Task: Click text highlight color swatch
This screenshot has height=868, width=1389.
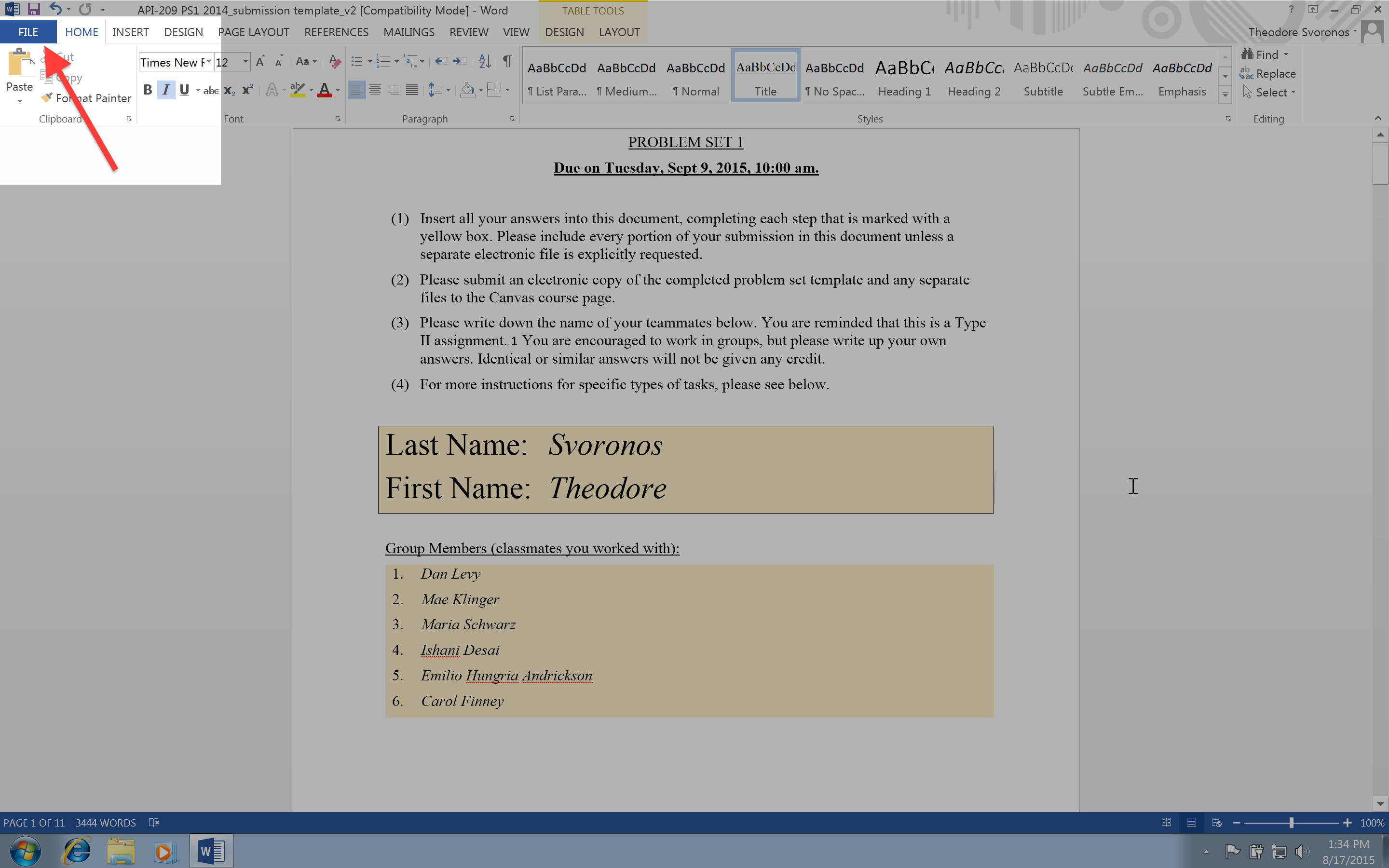Action: tap(297, 90)
